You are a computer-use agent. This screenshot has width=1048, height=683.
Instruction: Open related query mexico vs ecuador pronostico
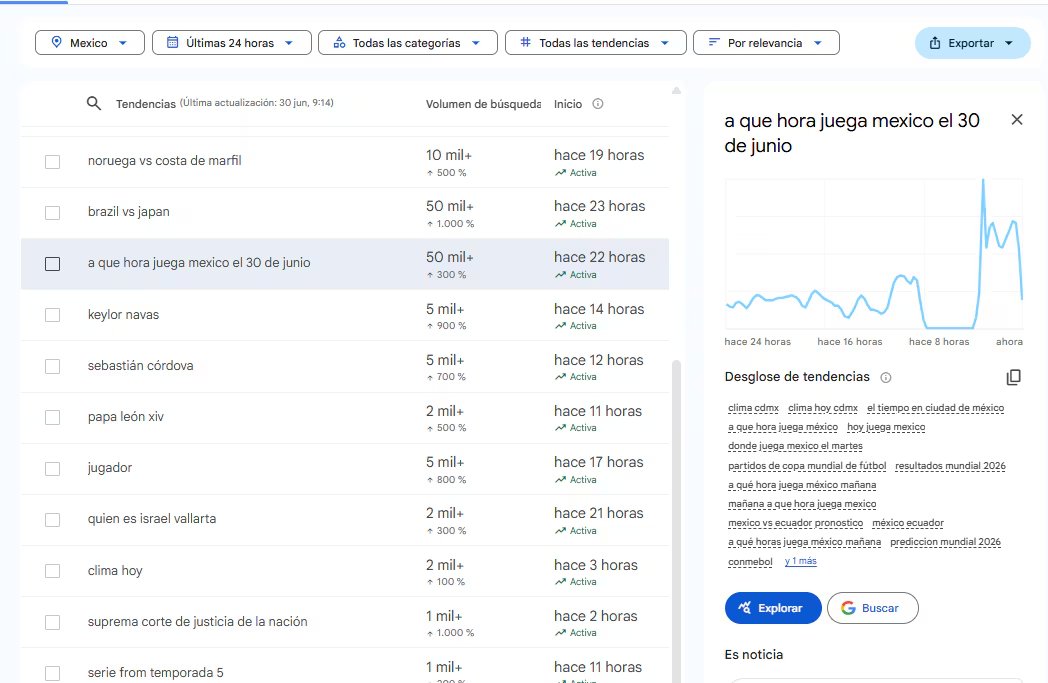pyautogui.click(x=795, y=523)
